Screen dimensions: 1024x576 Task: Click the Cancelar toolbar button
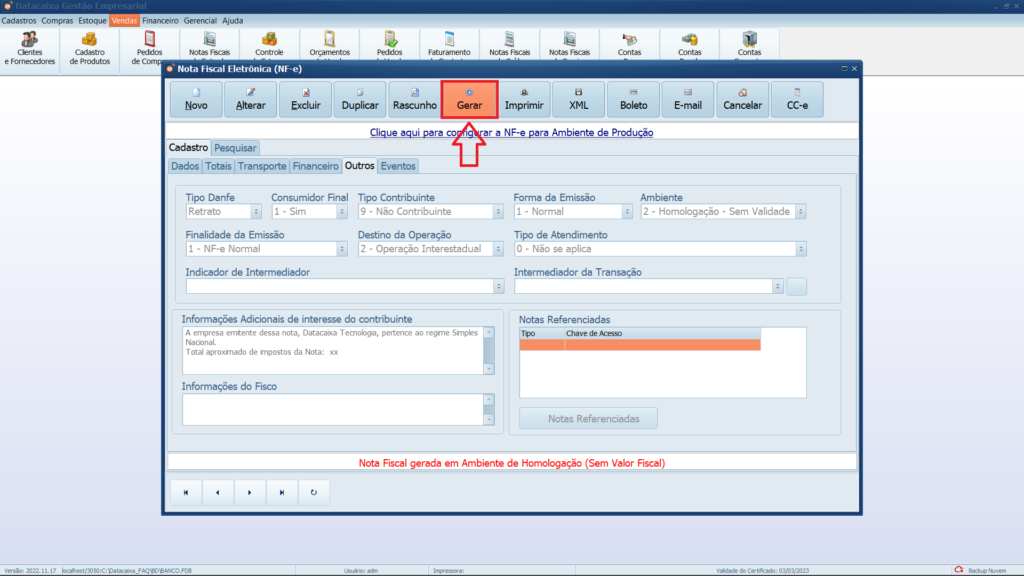click(x=742, y=100)
